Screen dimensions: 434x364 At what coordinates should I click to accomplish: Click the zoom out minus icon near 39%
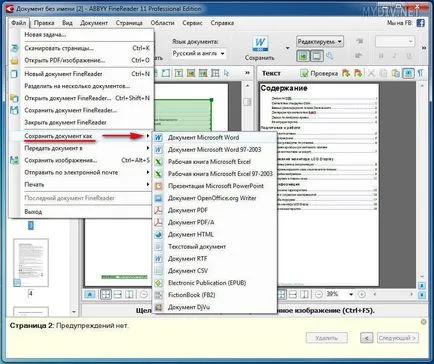coord(319,294)
